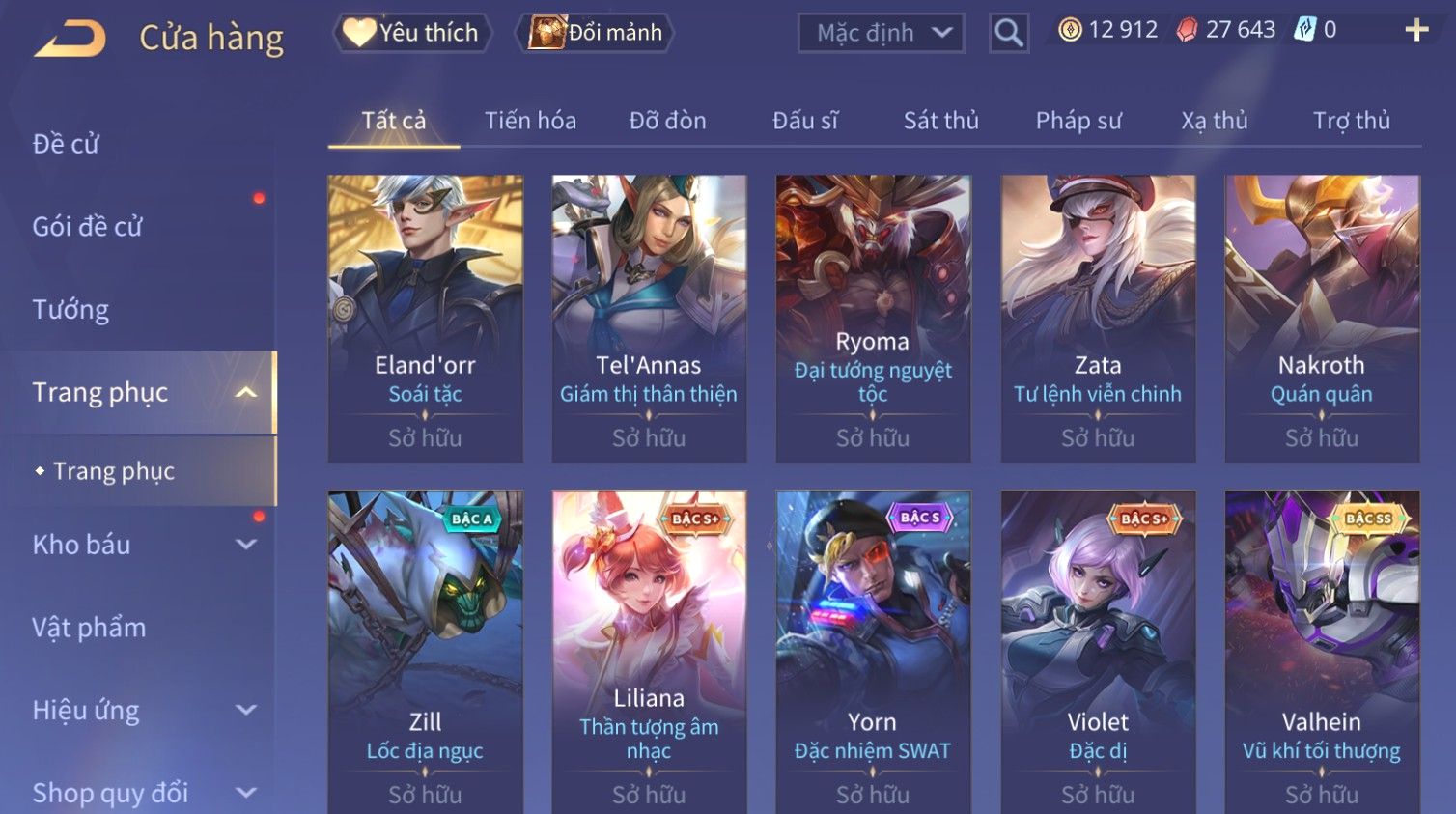Open Đổi mảnh shard exchange
The height and width of the screenshot is (814, 1456).
pyautogui.click(x=595, y=33)
